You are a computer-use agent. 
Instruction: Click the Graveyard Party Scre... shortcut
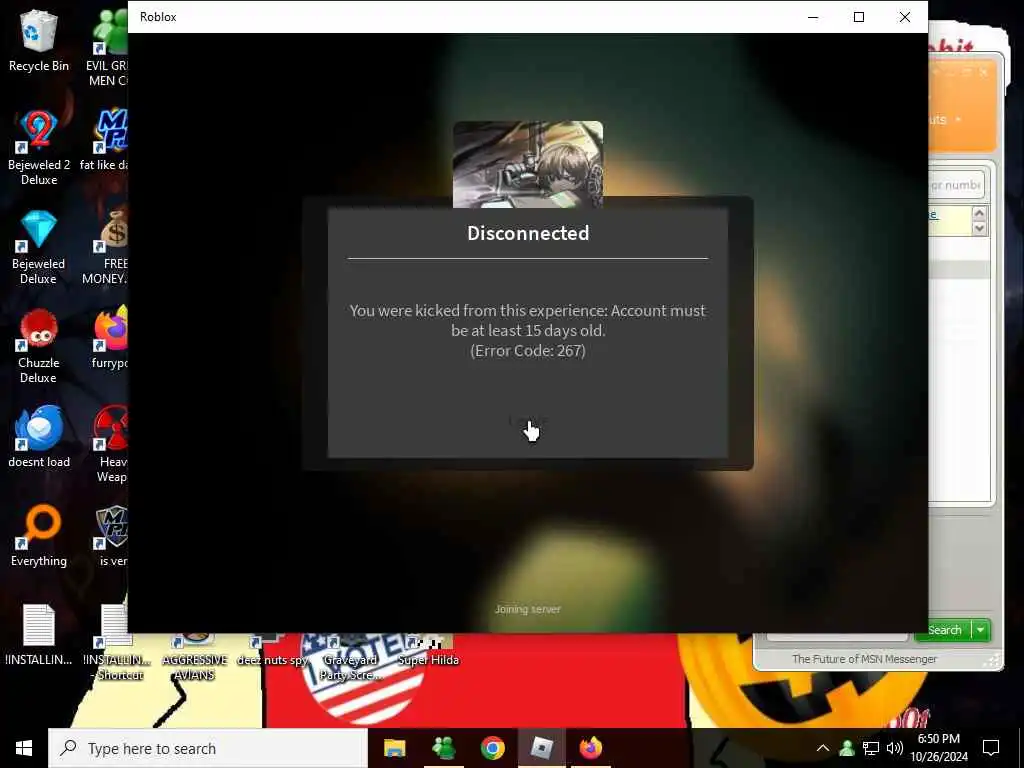(350, 657)
